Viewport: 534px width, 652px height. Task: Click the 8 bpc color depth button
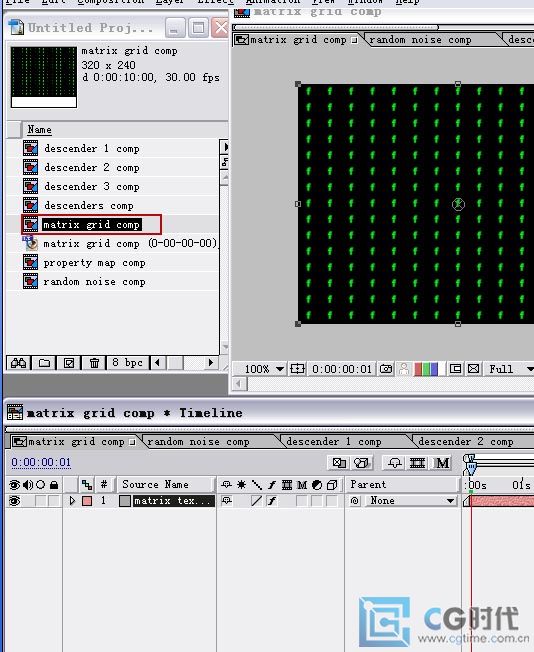coord(127,363)
